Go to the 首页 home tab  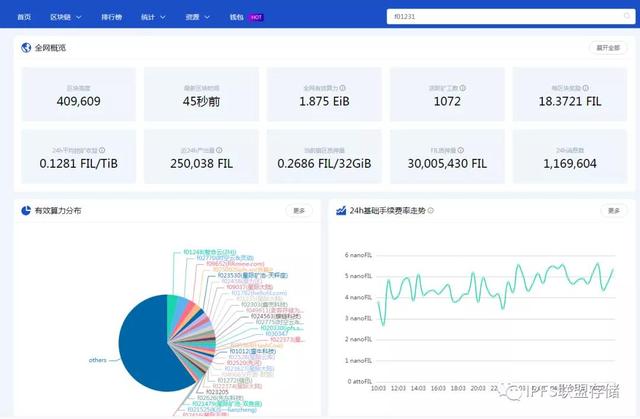24,17
